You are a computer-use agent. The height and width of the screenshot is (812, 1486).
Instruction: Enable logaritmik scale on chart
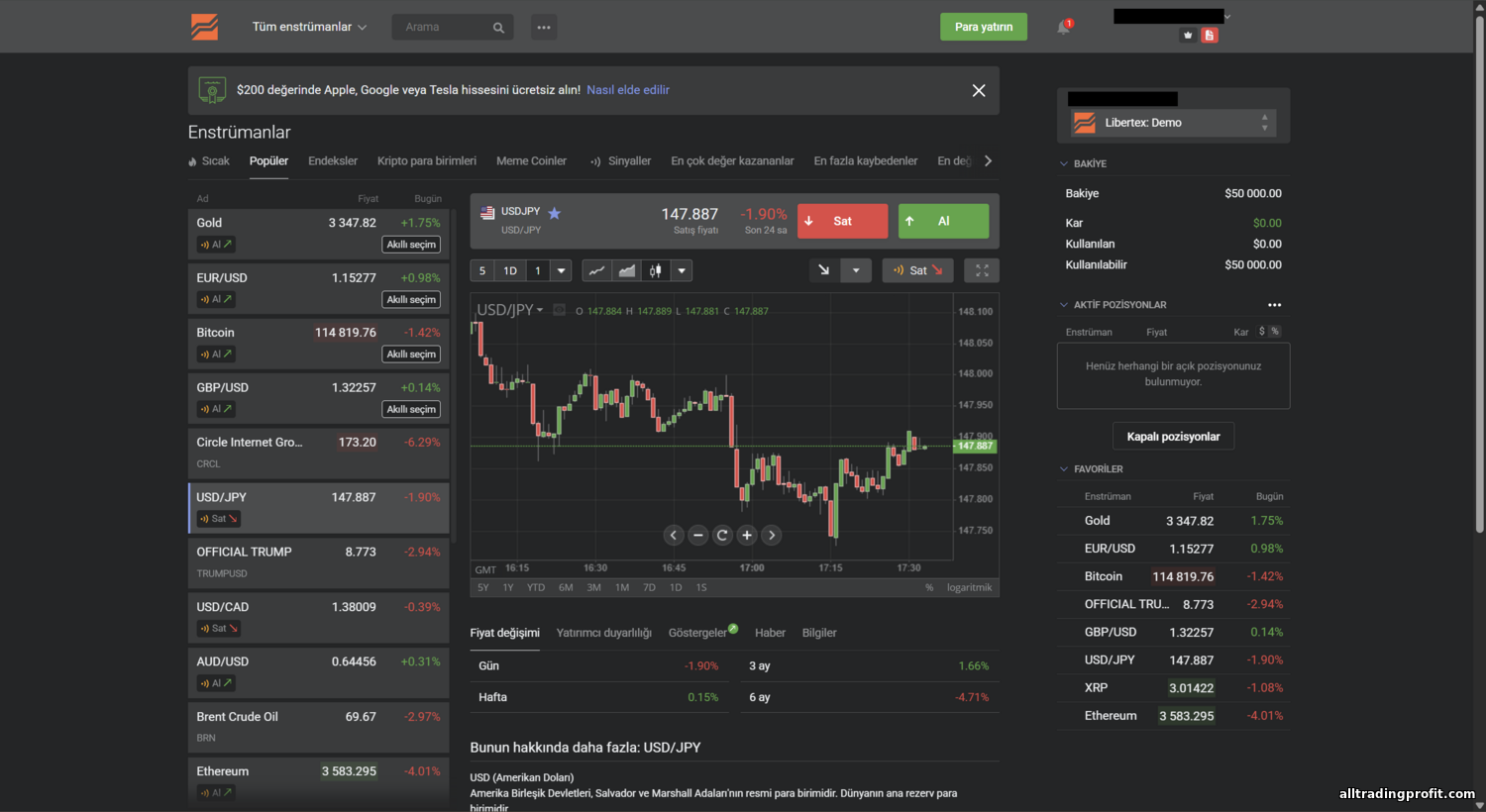(969, 587)
